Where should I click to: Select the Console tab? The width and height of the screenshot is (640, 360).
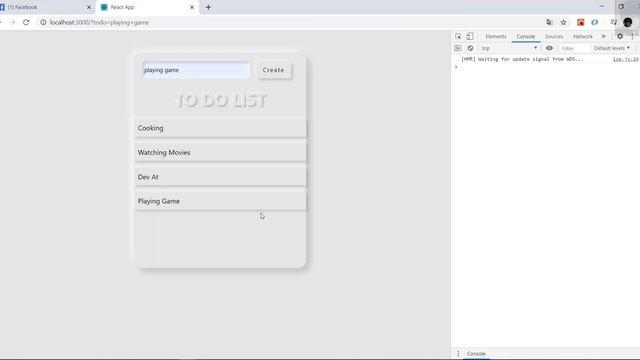pos(526,36)
